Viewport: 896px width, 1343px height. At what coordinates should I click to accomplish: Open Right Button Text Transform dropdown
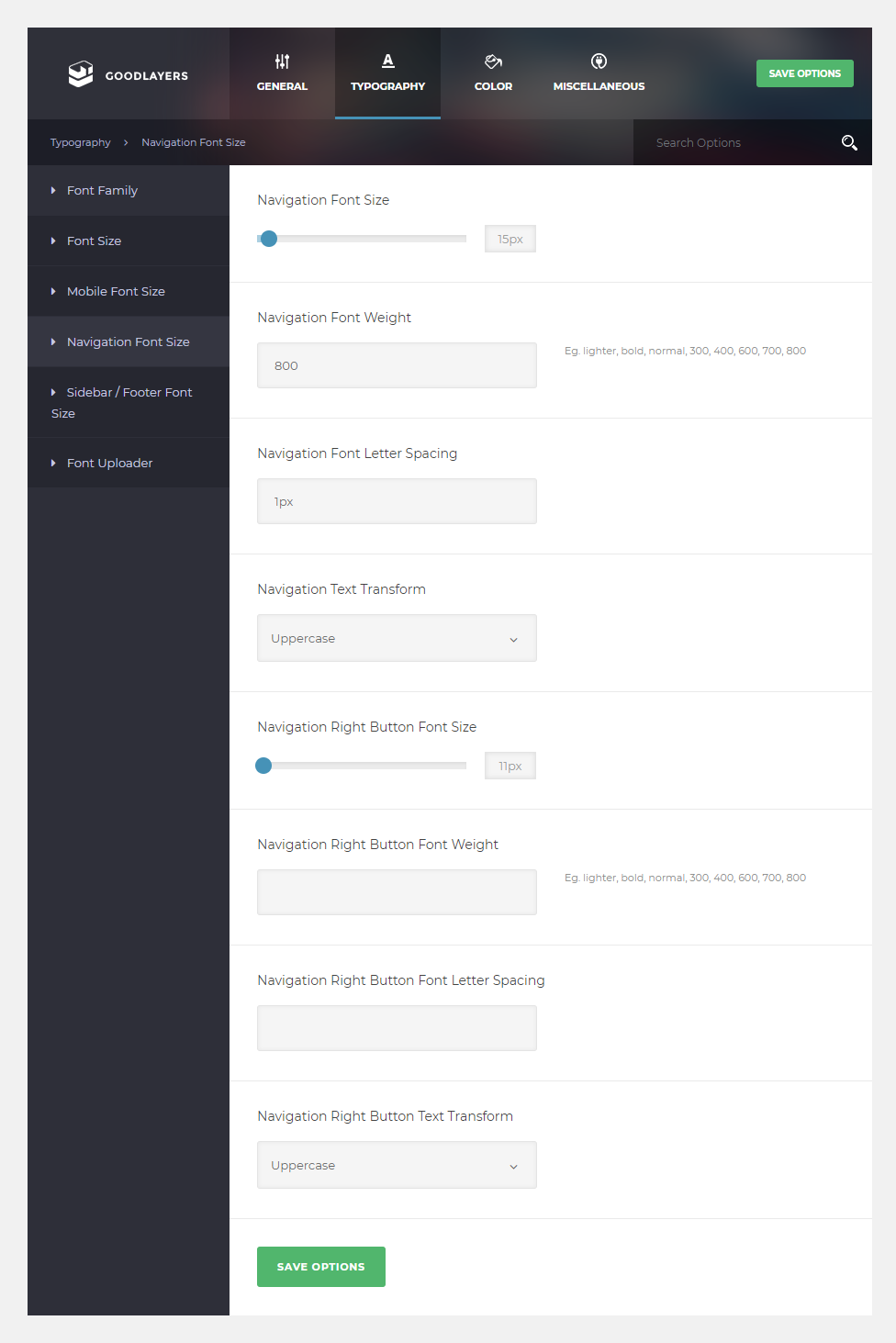point(397,1165)
